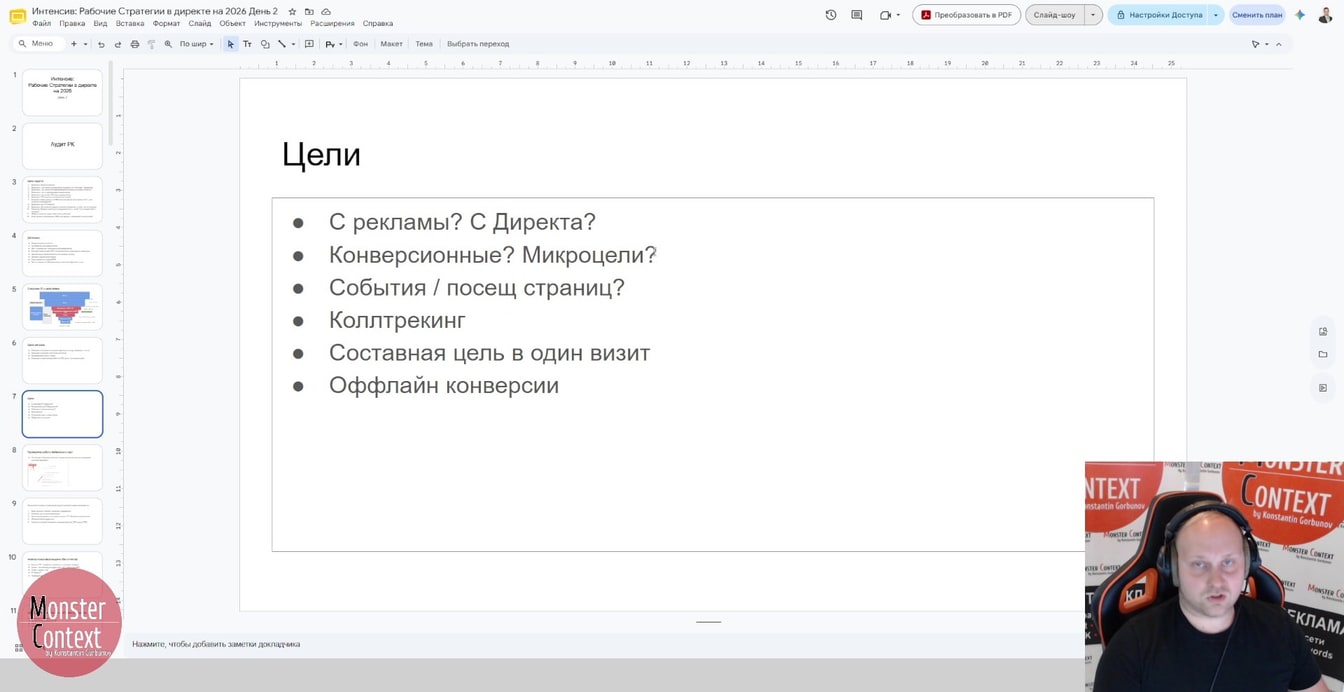1344x692 pixels.
Task: Click the video camera meeting icon
Action: coord(885,15)
